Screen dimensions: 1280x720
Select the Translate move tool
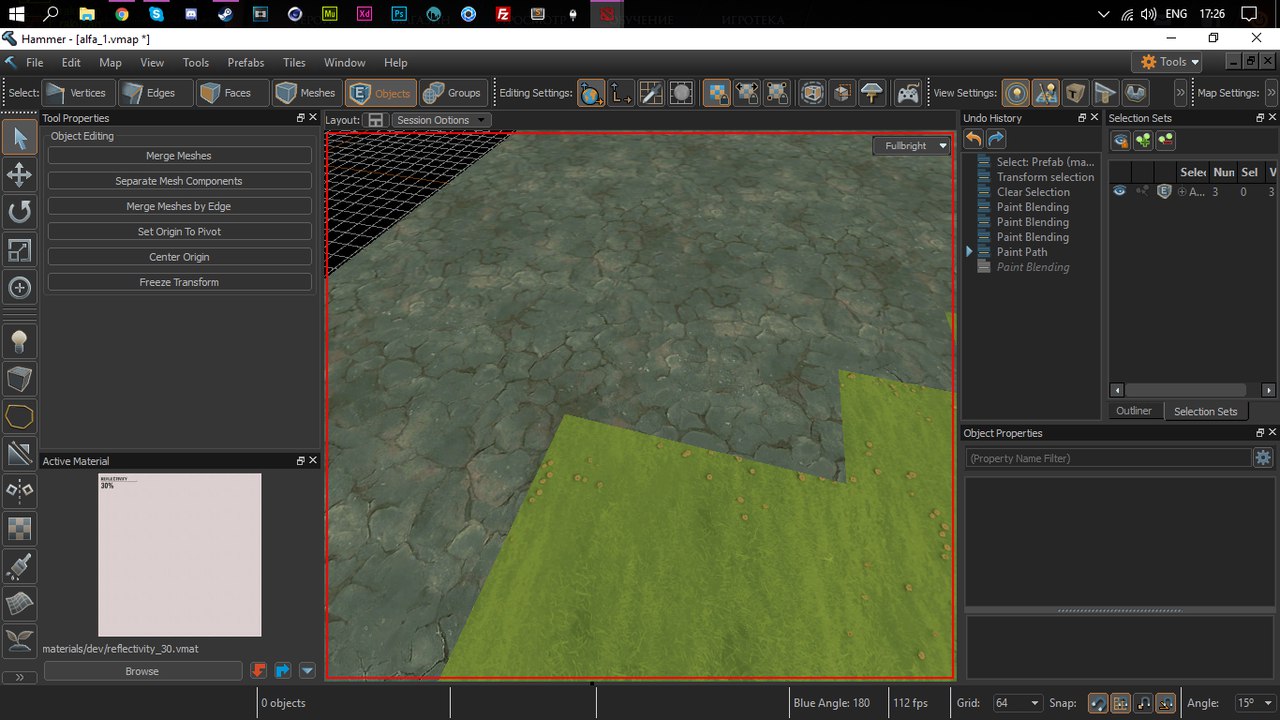[x=19, y=175]
